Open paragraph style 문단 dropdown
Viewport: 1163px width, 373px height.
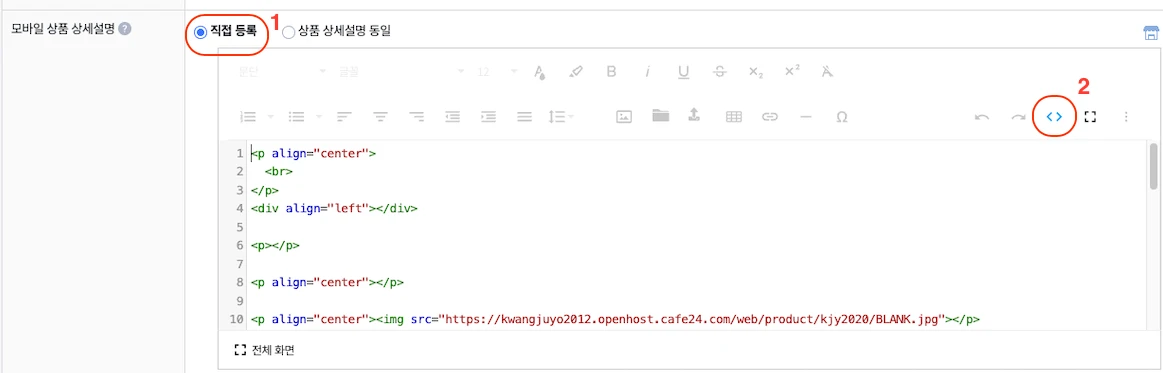tap(282, 72)
